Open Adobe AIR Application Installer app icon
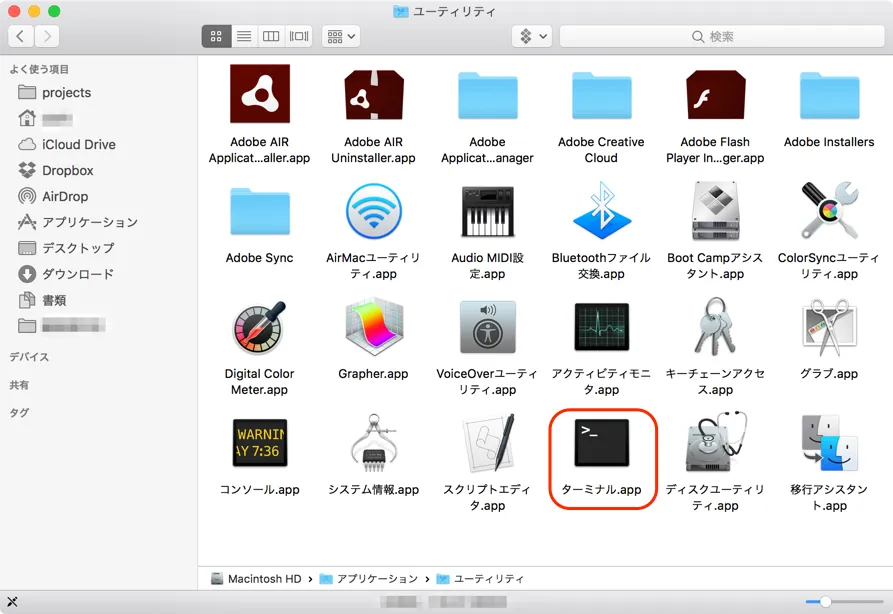The height and width of the screenshot is (614, 893). (x=260, y=93)
